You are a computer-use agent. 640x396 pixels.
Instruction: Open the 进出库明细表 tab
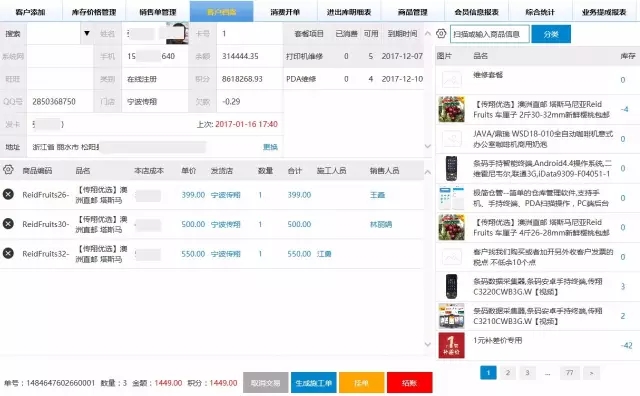(349, 12)
